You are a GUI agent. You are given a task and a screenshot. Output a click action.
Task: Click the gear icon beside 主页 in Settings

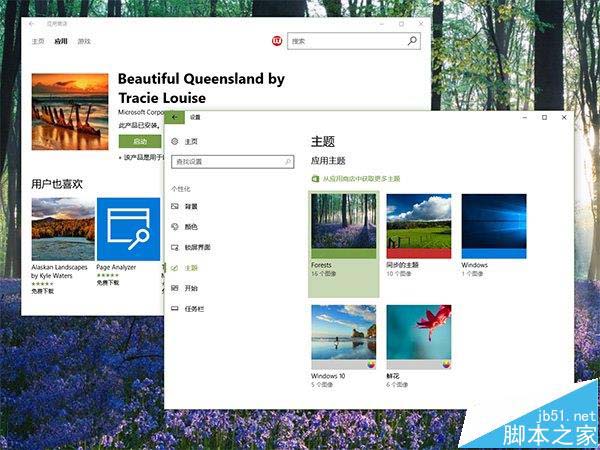(175, 142)
